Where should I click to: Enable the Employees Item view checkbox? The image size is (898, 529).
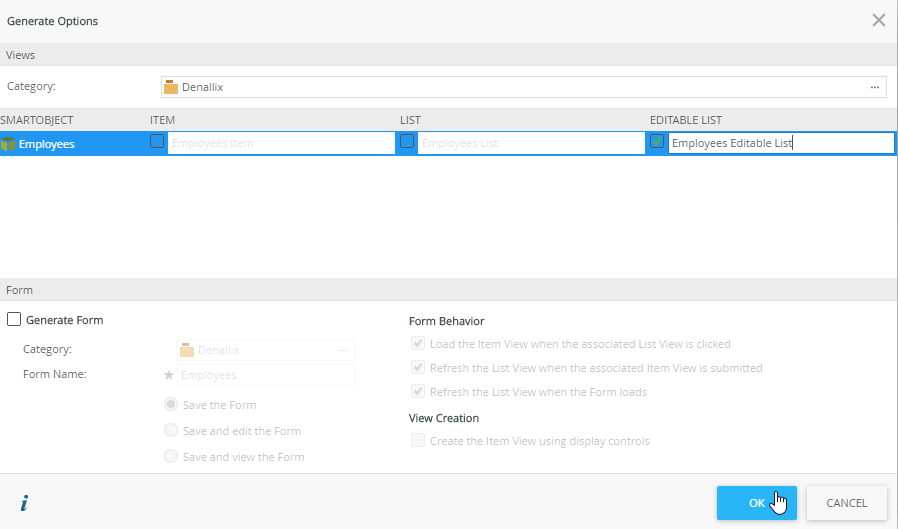point(157,142)
